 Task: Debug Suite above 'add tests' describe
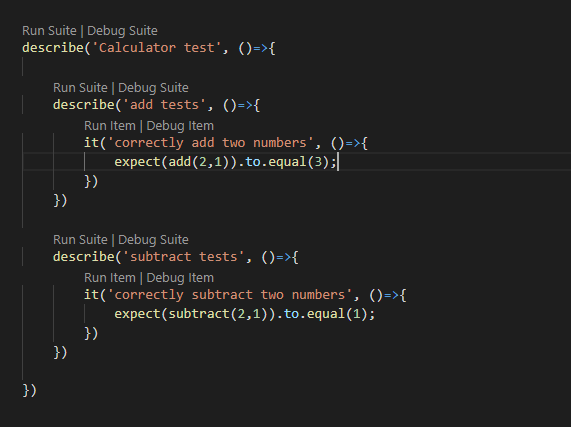tap(153, 88)
